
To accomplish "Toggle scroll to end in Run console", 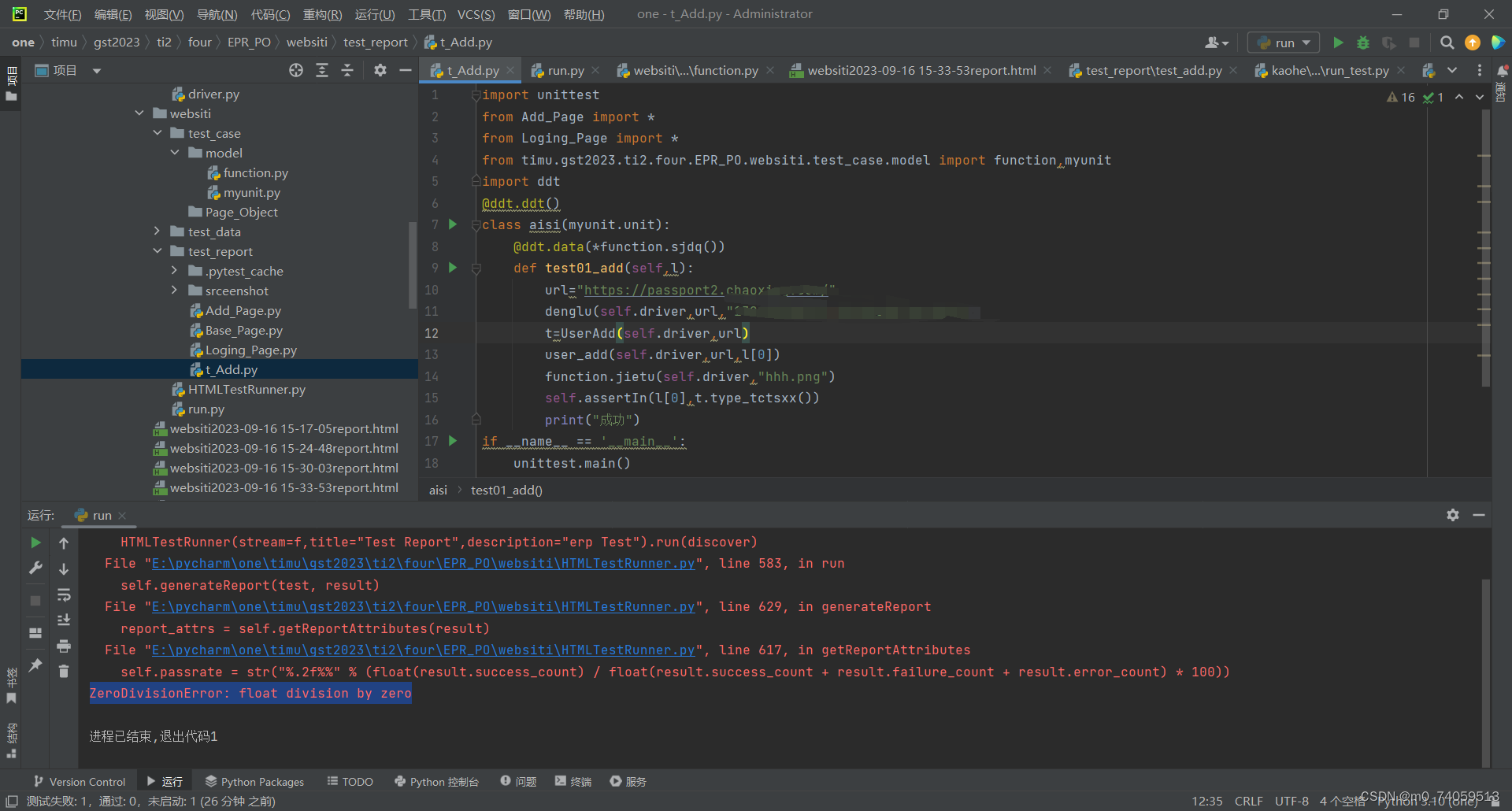I will pyautogui.click(x=64, y=620).
